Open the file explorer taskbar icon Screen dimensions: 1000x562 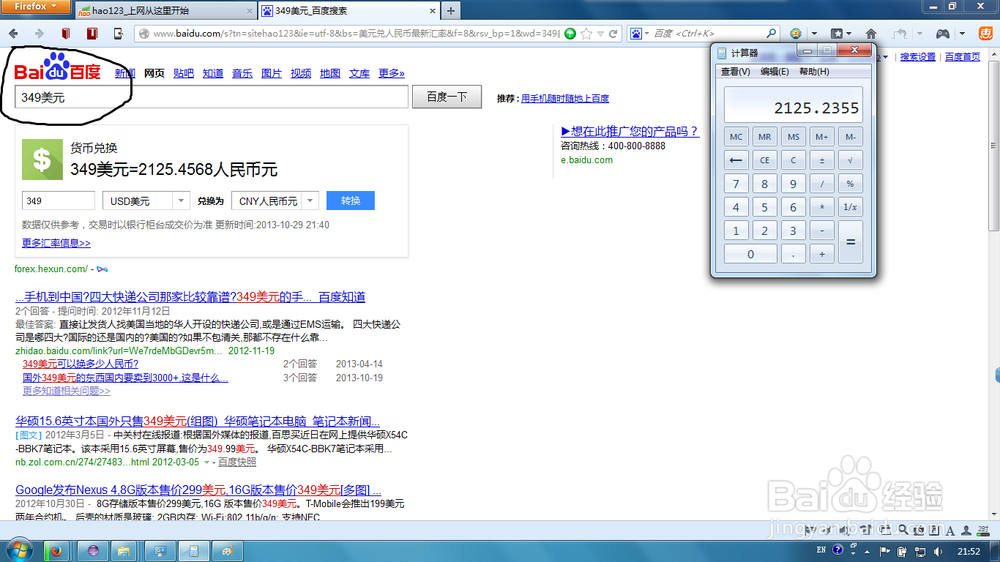(124, 551)
